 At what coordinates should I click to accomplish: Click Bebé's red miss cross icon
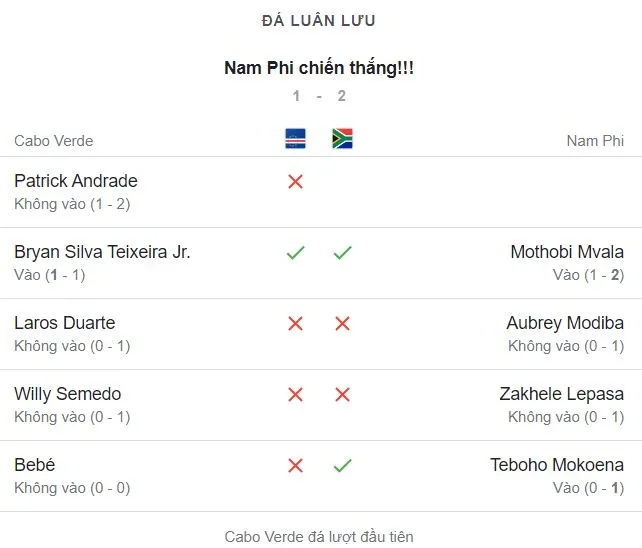click(295, 466)
